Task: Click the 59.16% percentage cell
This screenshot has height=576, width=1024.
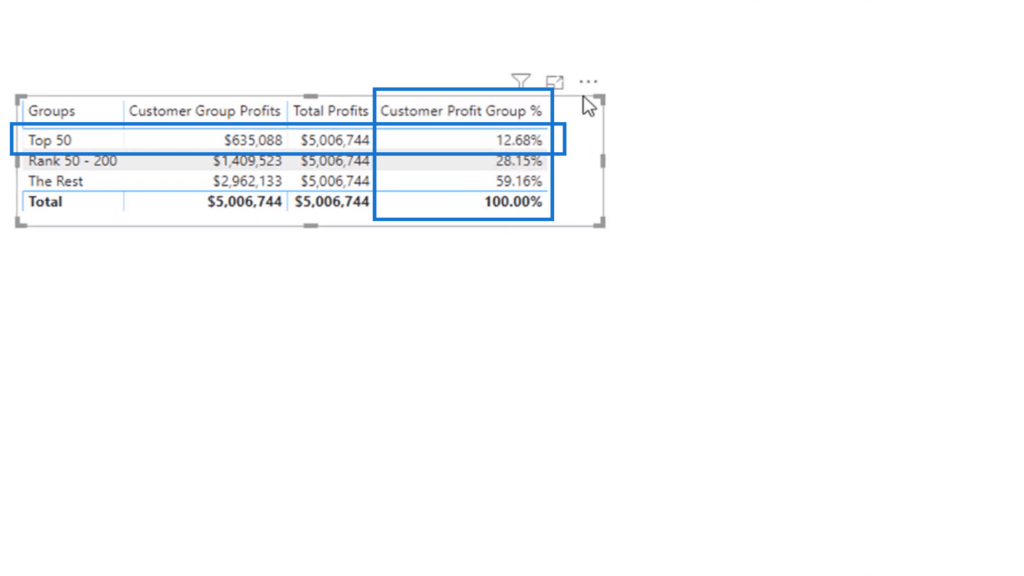Action: pos(519,181)
